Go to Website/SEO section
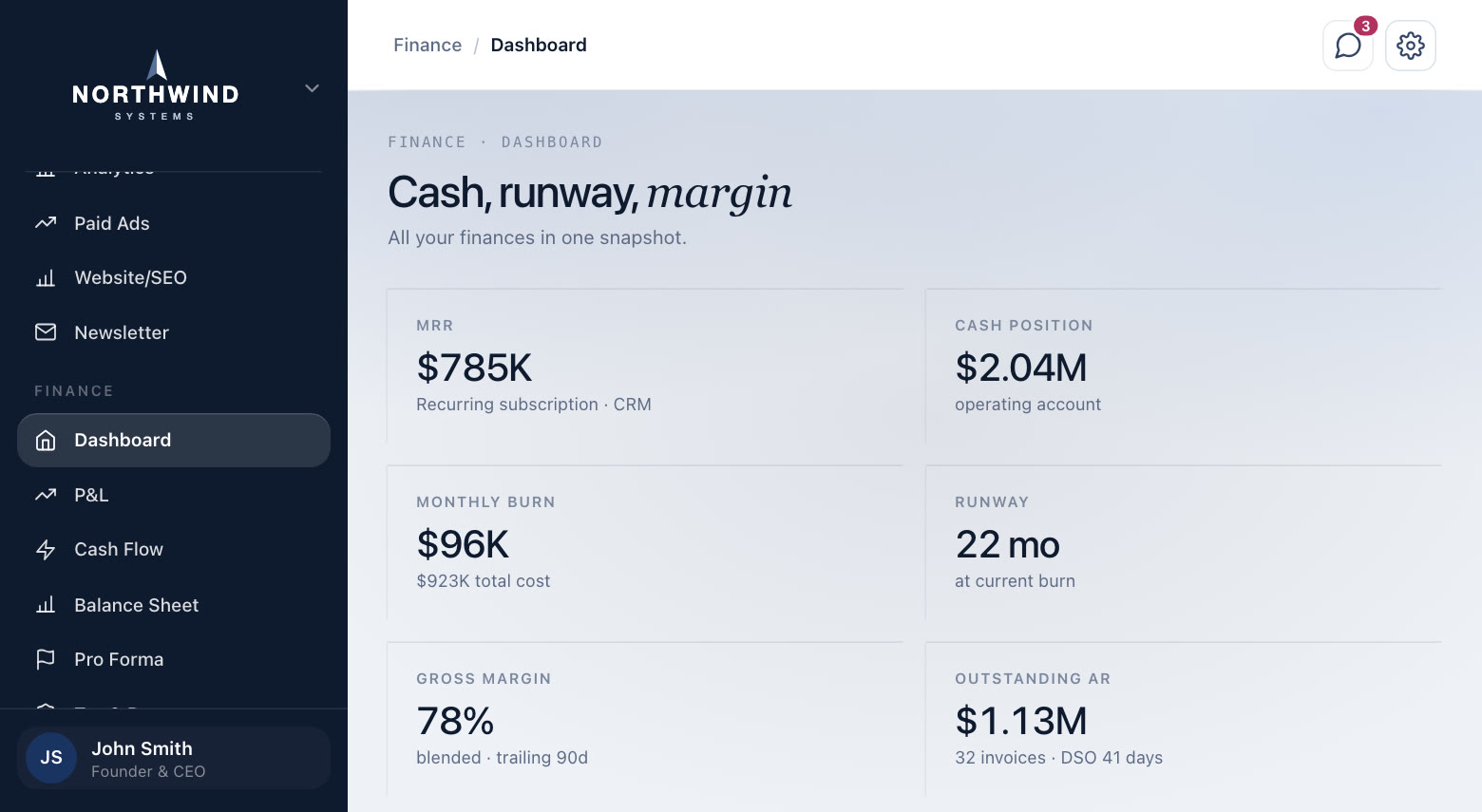The width and height of the screenshot is (1482, 812). (x=174, y=278)
